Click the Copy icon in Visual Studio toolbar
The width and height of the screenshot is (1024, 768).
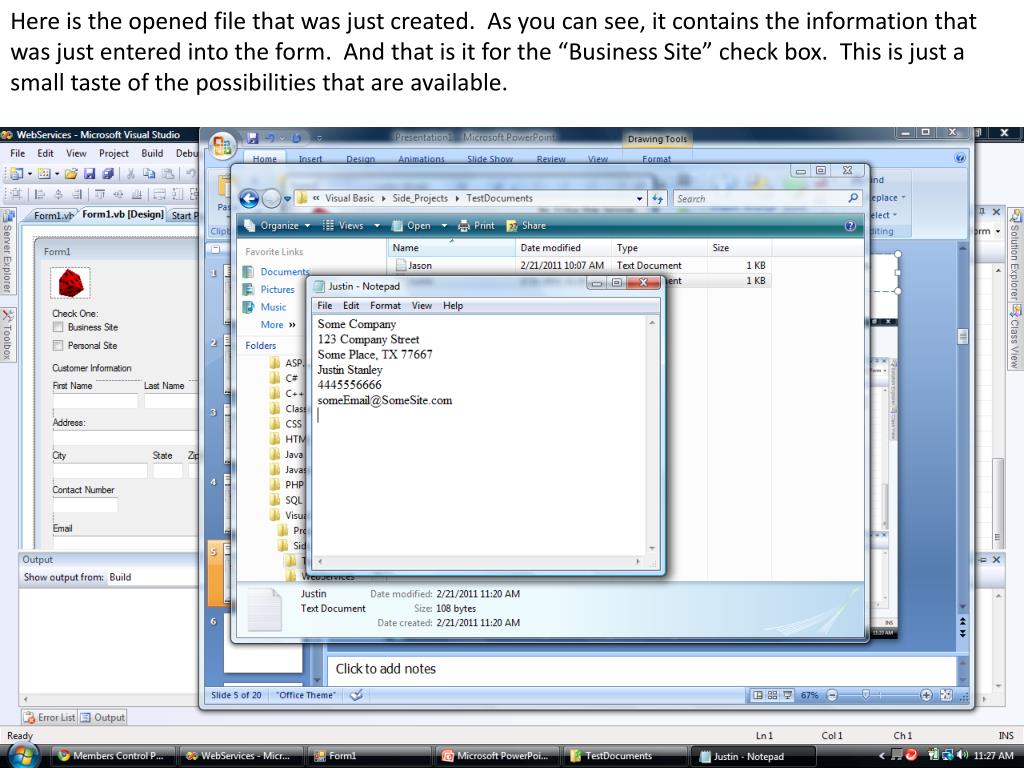pyautogui.click(x=149, y=174)
